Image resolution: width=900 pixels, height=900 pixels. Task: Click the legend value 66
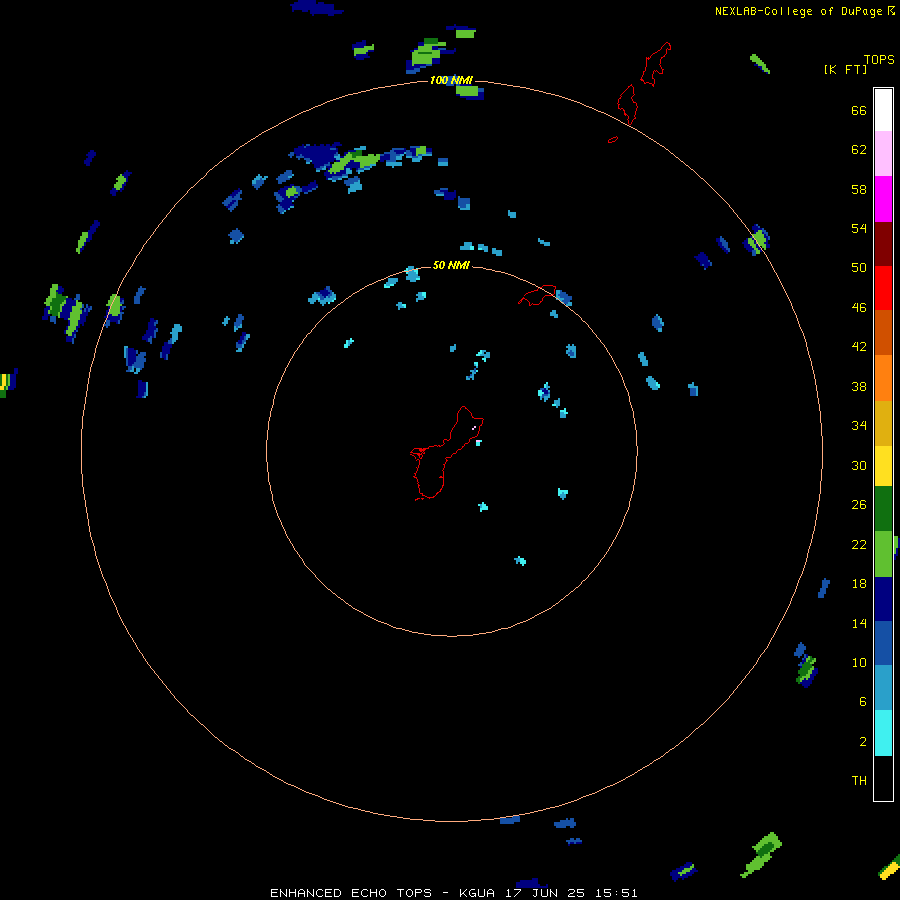tap(859, 110)
